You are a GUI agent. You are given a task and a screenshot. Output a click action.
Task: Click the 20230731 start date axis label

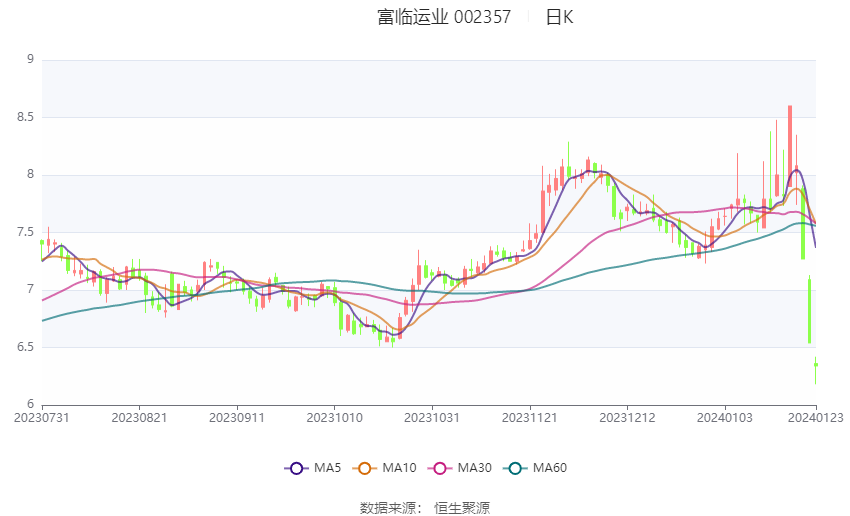(x=42, y=416)
